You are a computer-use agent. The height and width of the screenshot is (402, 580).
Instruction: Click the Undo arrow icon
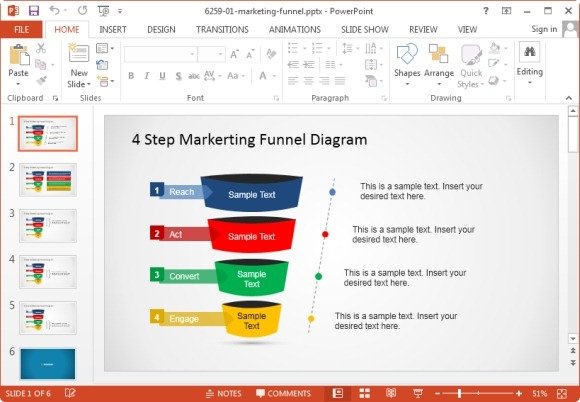click(x=54, y=10)
